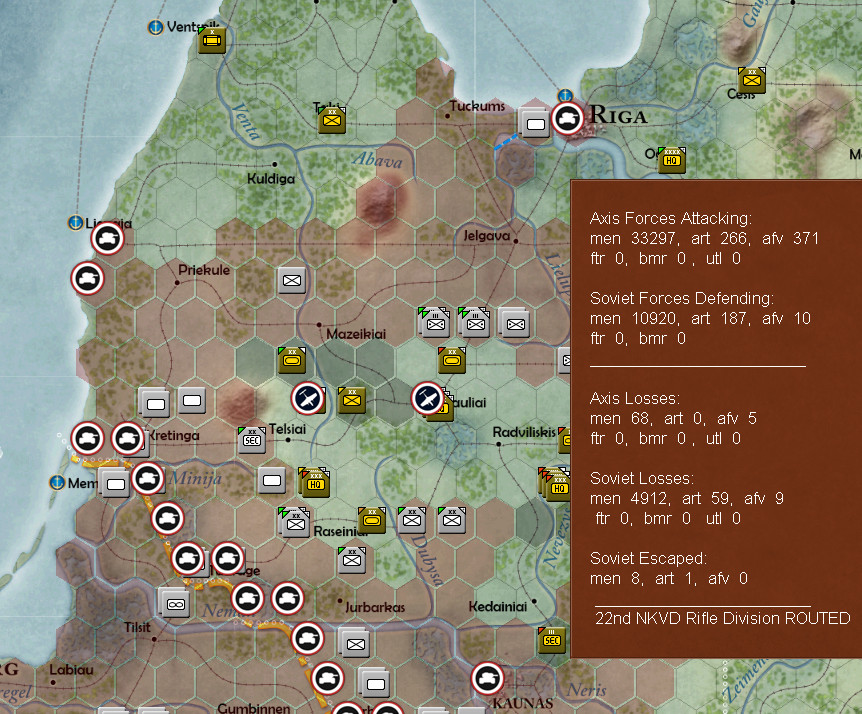Click the 'Axis Losses:' heading
This screenshot has width=862, height=714.
[x=635, y=398]
